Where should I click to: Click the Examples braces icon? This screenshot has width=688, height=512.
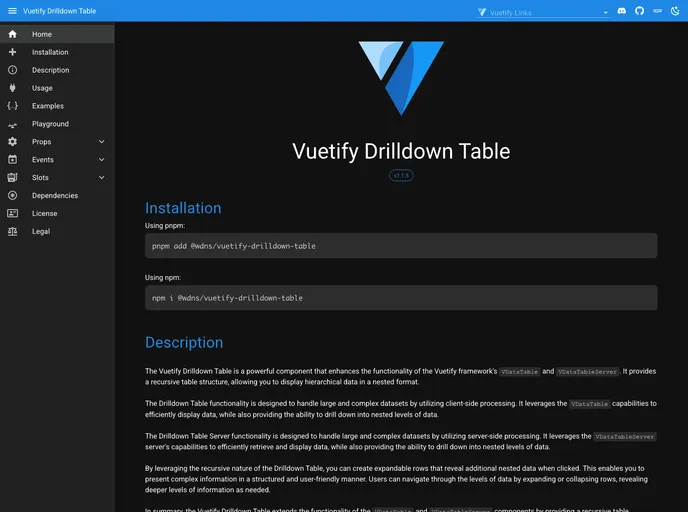point(12,106)
